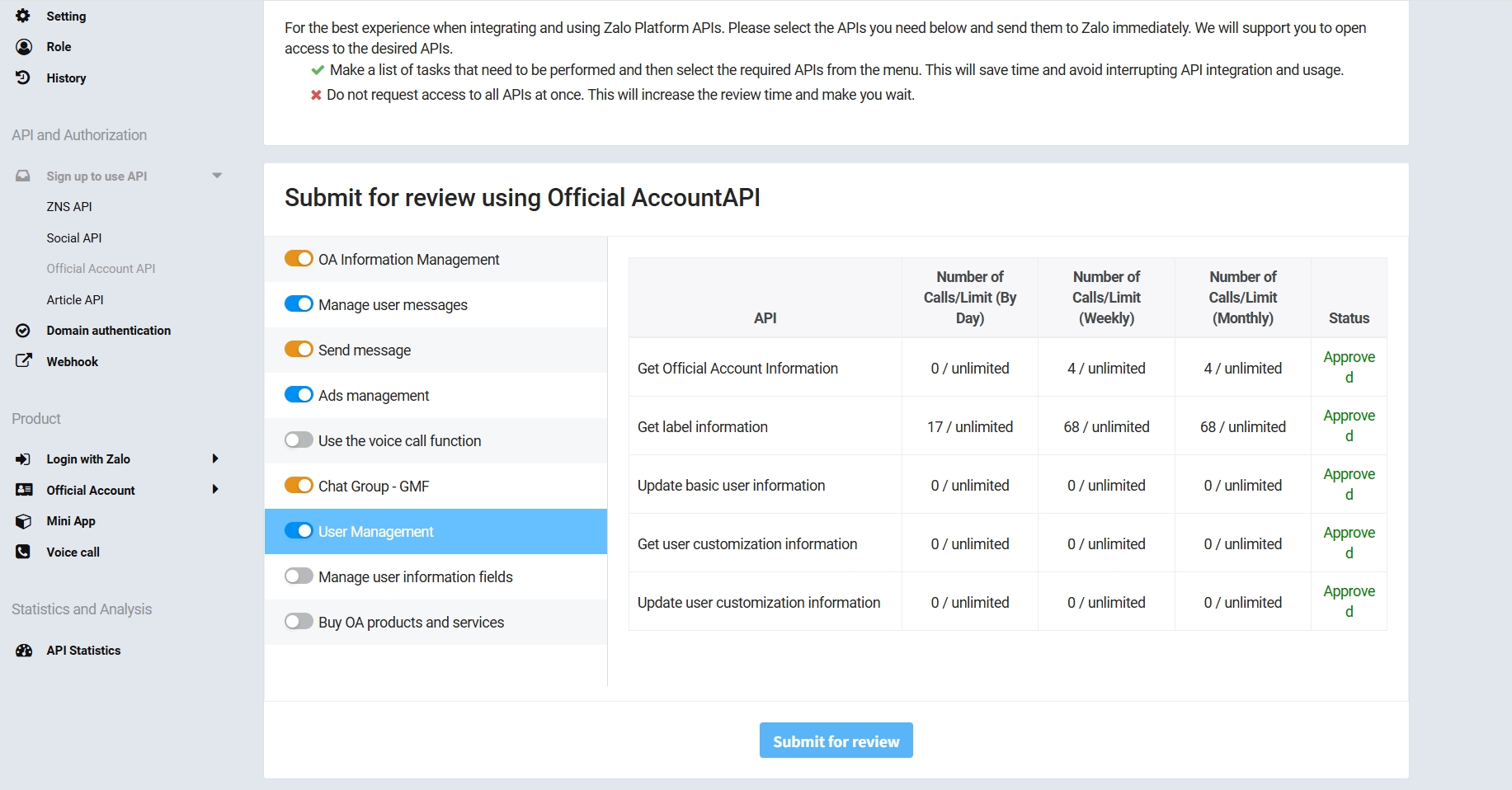Disable the OA Information Management toggle
This screenshot has height=790, width=1512.
tap(299, 259)
